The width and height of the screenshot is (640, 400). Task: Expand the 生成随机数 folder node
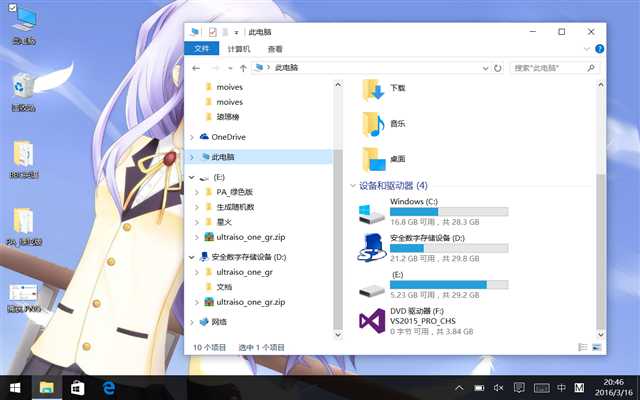point(197,207)
